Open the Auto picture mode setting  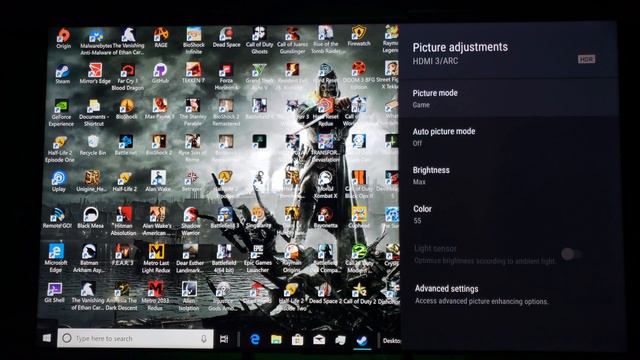[508, 137]
